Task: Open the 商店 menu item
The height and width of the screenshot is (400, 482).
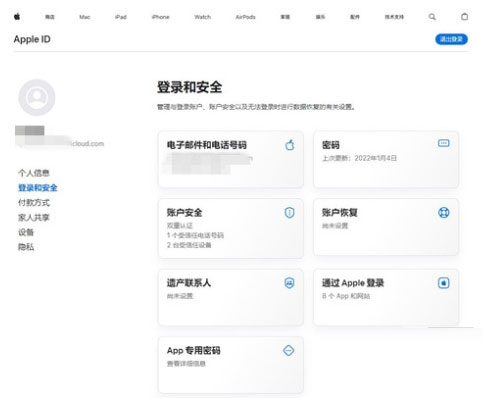Action: [x=50, y=17]
